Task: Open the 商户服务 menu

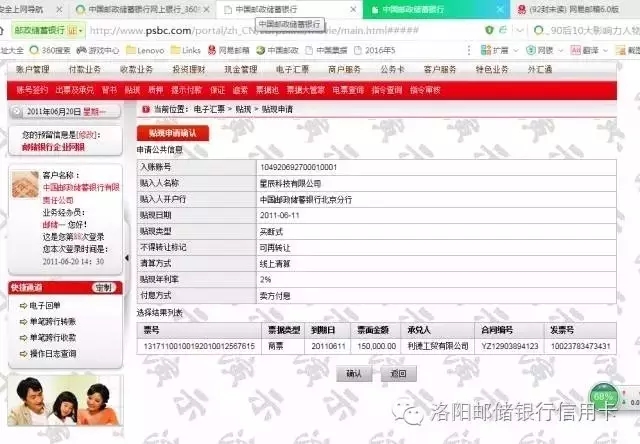Action: [x=344, y=69]
